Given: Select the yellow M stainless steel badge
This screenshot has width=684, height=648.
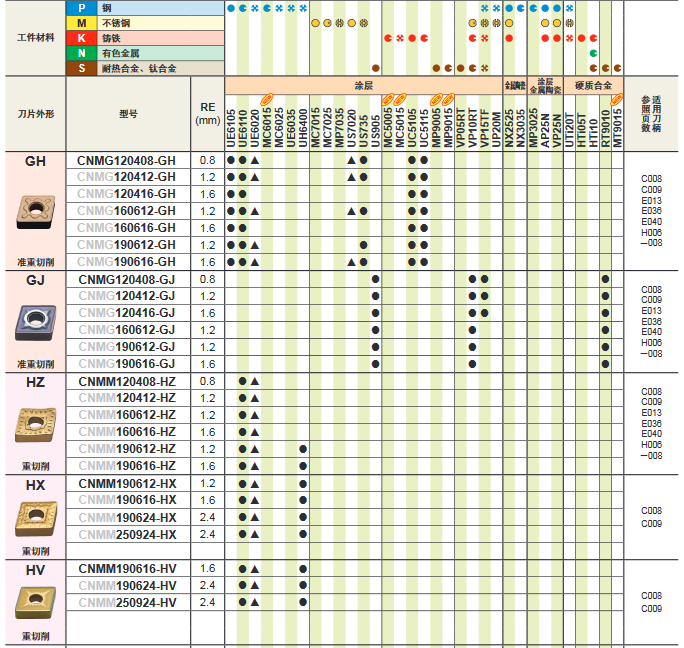Looking at the screenshot, I should point(81,23).
